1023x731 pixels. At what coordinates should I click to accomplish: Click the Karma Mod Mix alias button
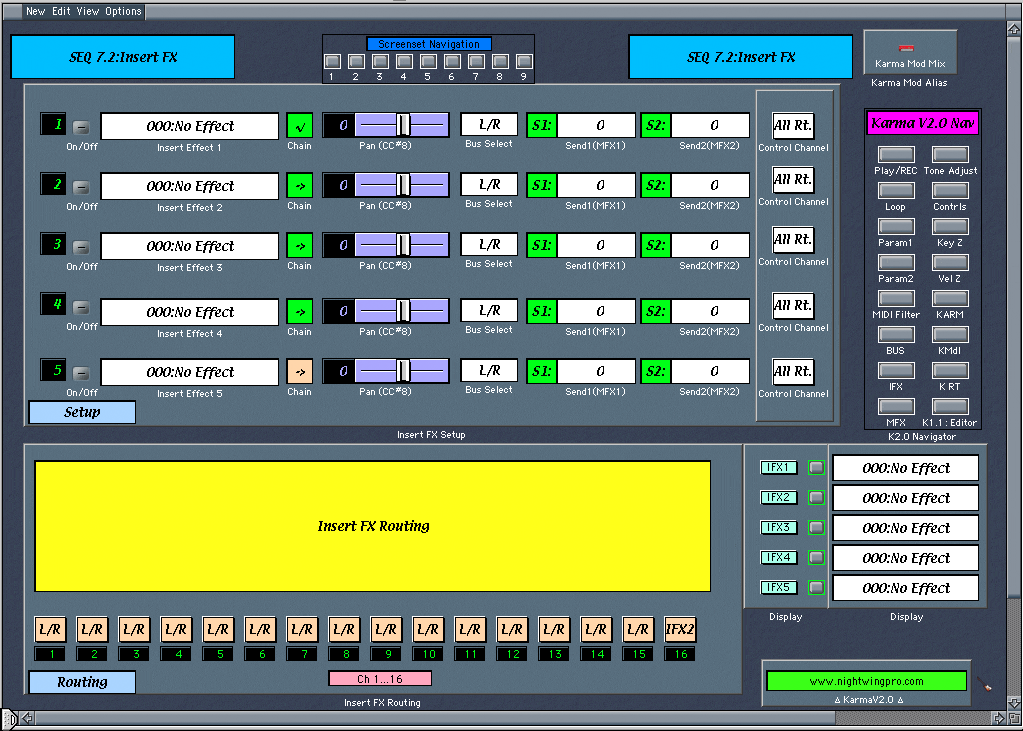pos(910,53)
